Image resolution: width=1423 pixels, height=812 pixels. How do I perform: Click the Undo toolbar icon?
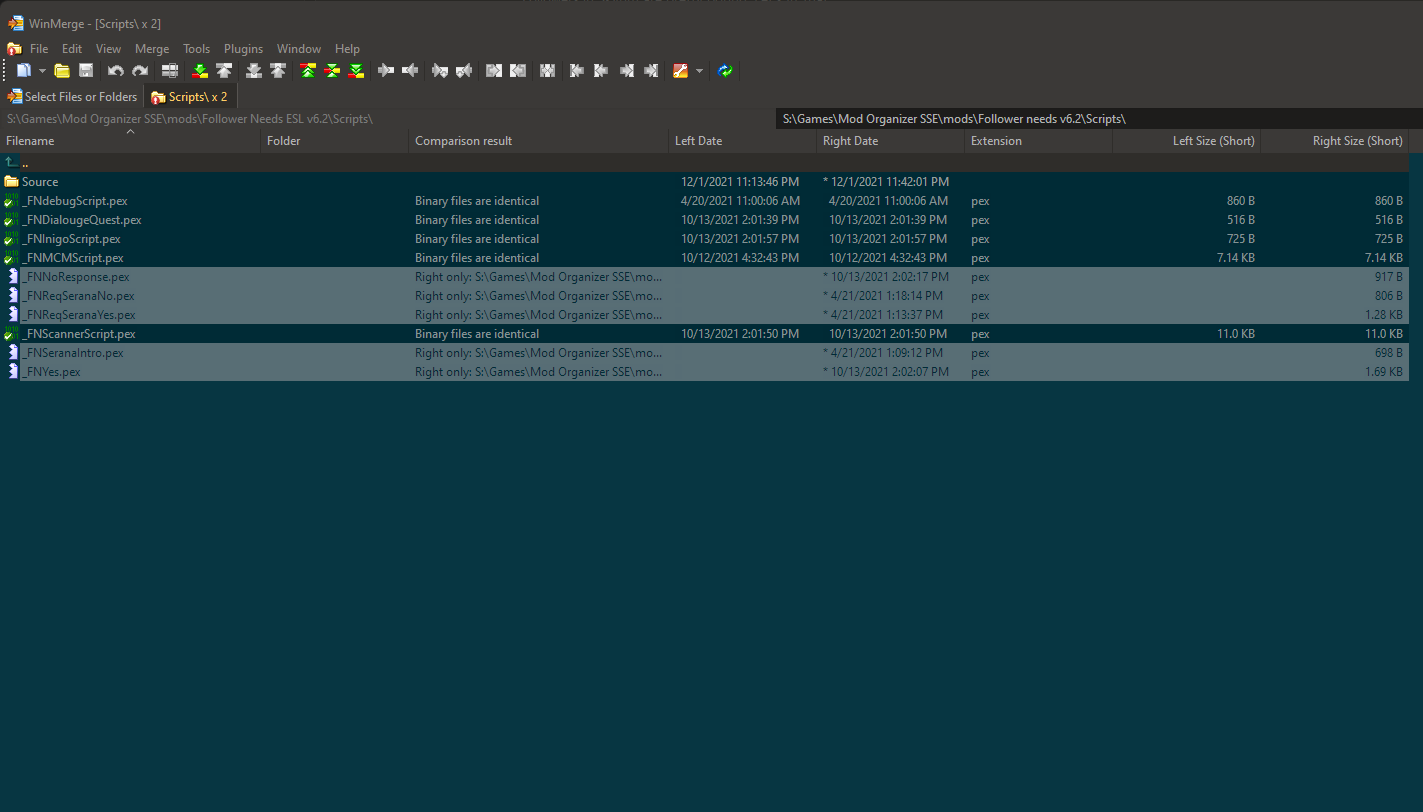[116, 71]
